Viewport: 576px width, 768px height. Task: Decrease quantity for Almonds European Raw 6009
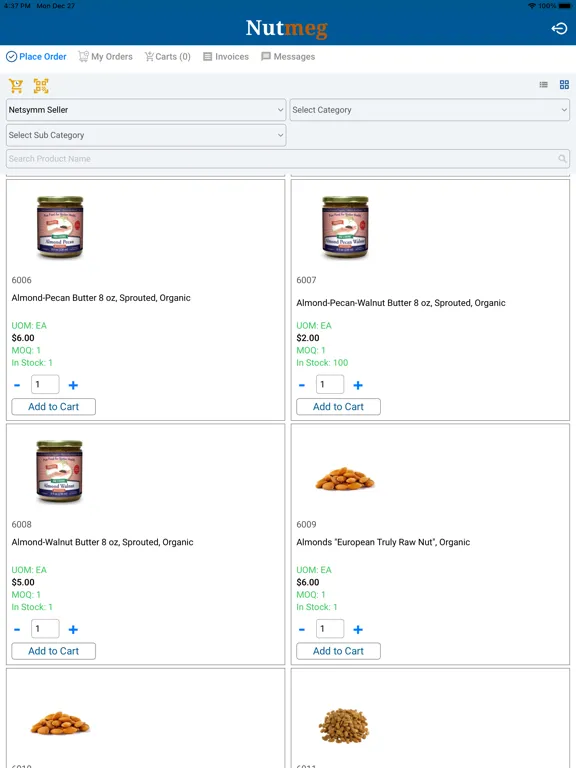302,629
